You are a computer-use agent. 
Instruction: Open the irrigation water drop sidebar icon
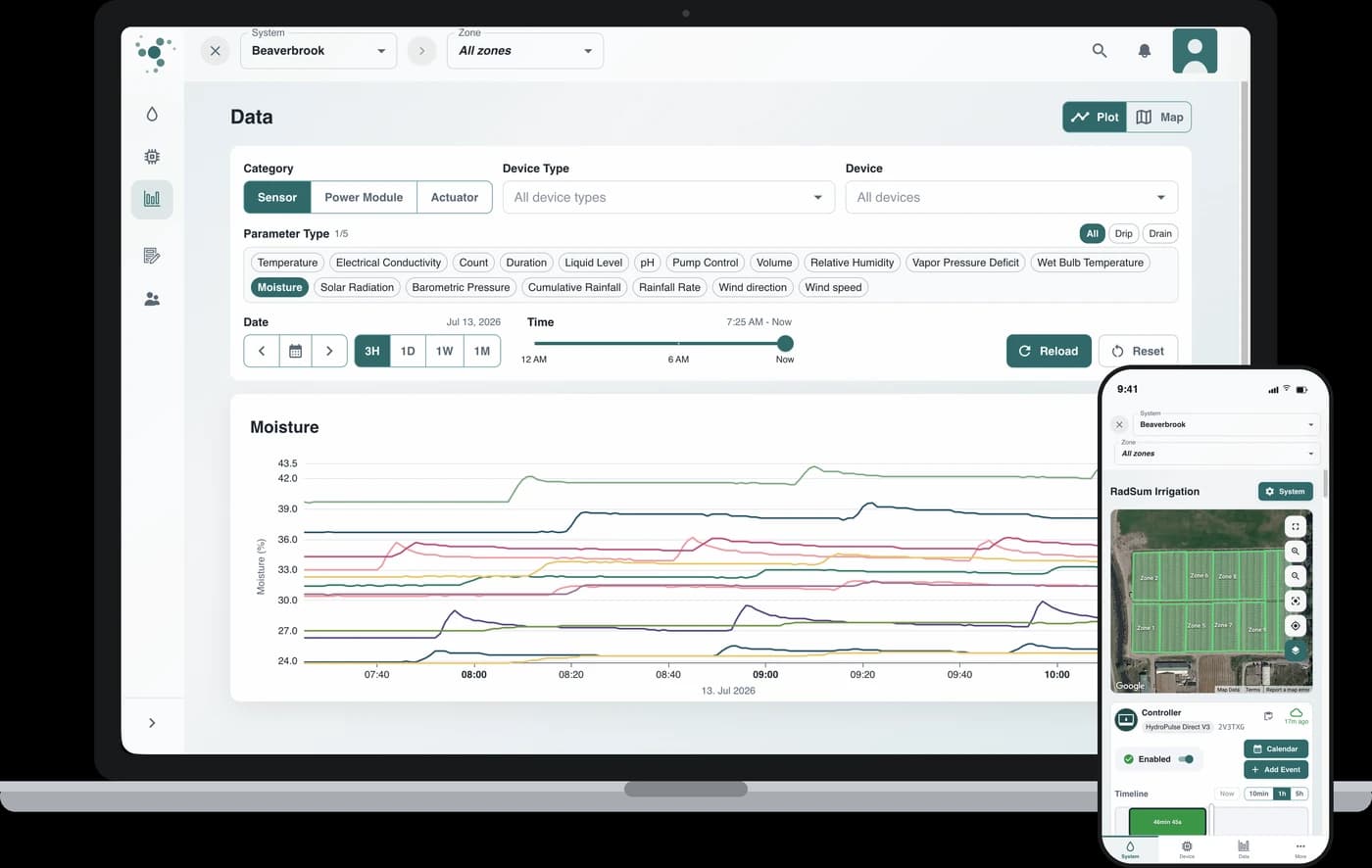click(152, 115)
